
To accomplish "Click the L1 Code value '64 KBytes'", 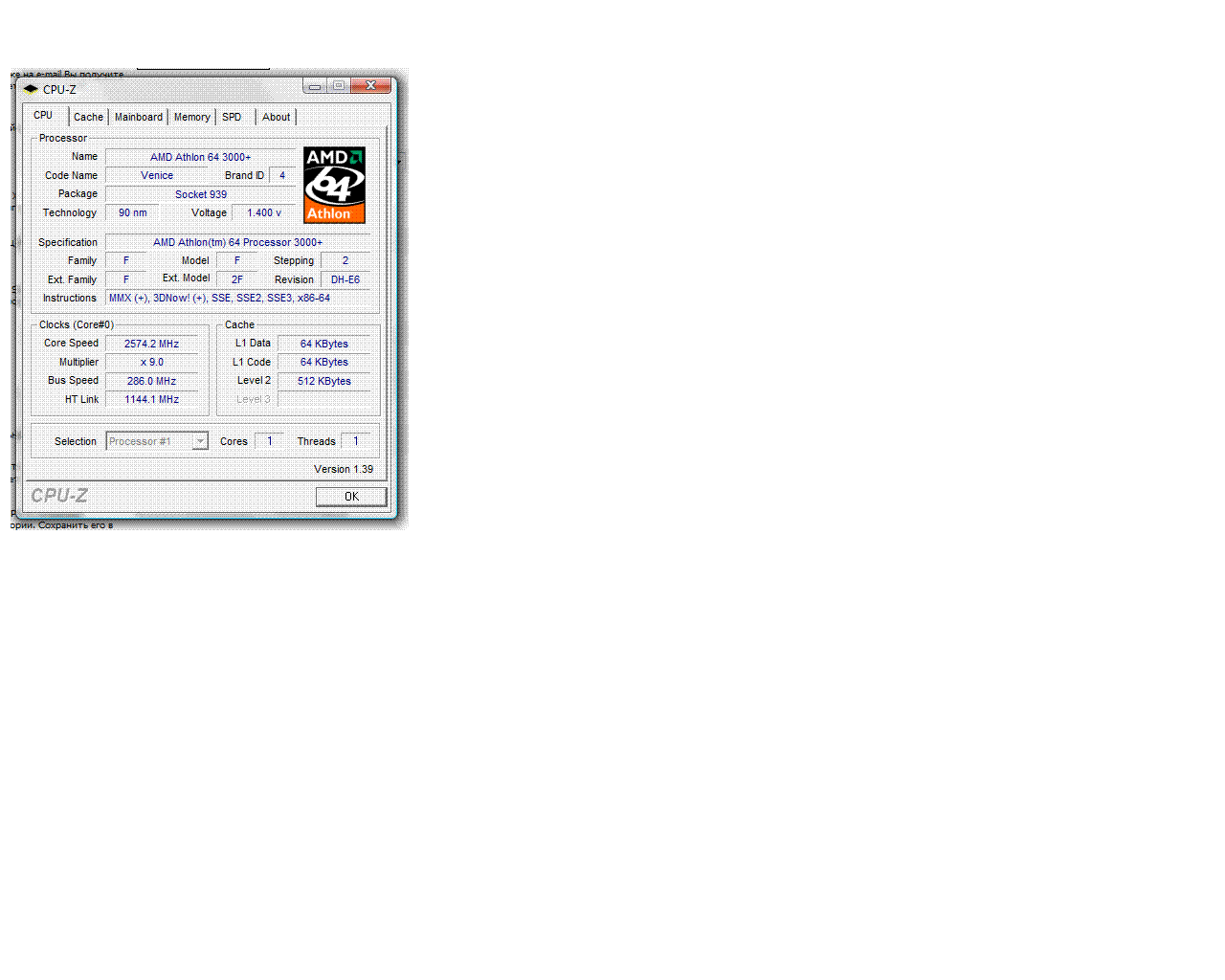I will [324, 362].
